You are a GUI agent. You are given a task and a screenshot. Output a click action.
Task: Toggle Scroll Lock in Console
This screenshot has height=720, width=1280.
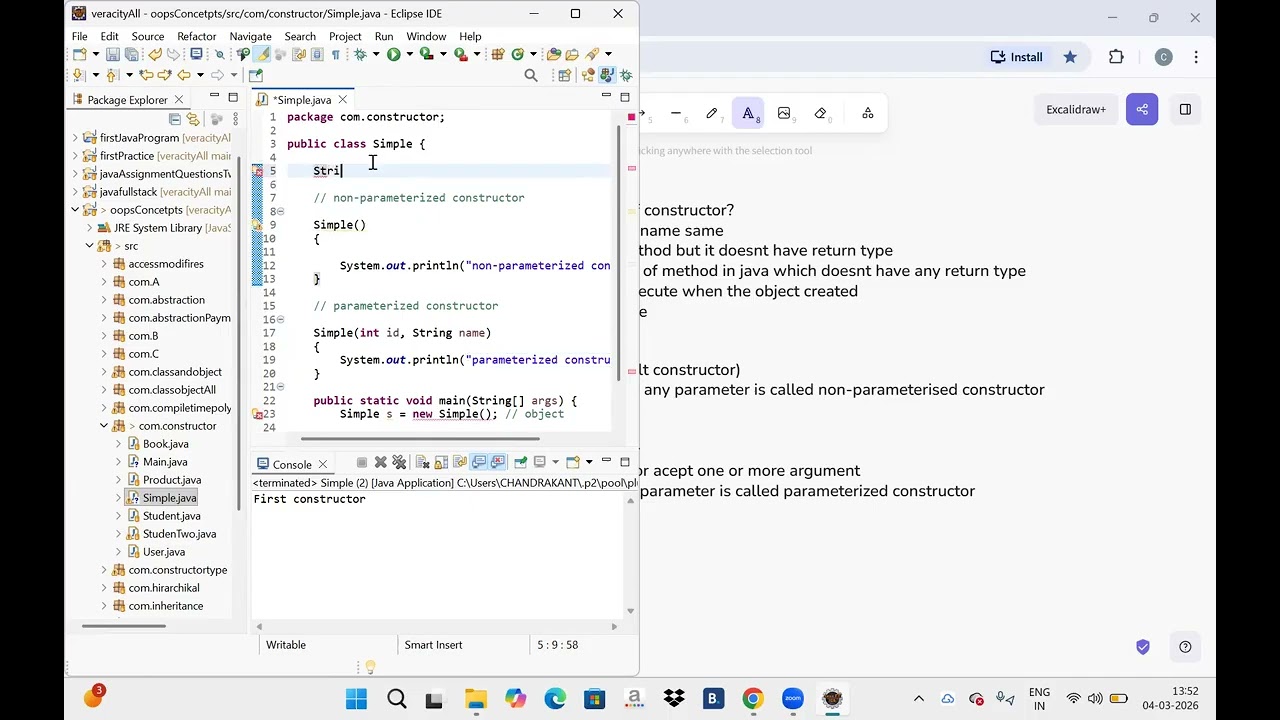coord(441,463)
